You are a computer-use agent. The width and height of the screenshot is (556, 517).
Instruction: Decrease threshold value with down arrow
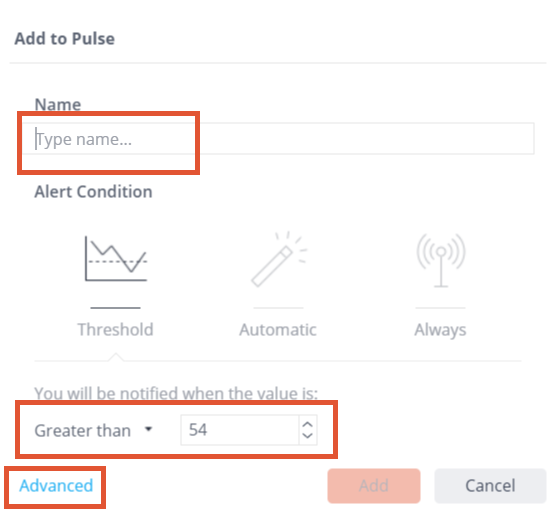point(307,435)
